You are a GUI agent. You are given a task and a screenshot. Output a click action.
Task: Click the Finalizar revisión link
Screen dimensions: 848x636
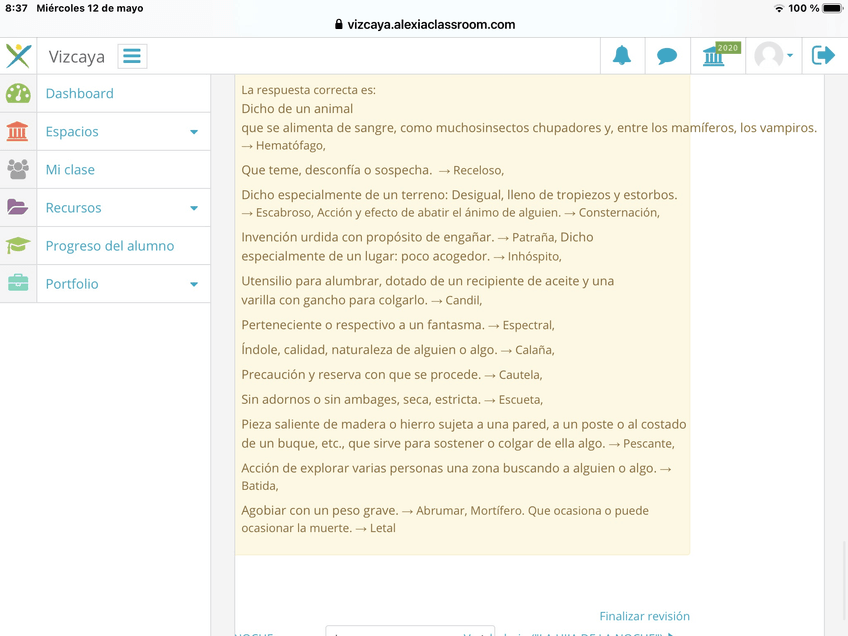644,616
